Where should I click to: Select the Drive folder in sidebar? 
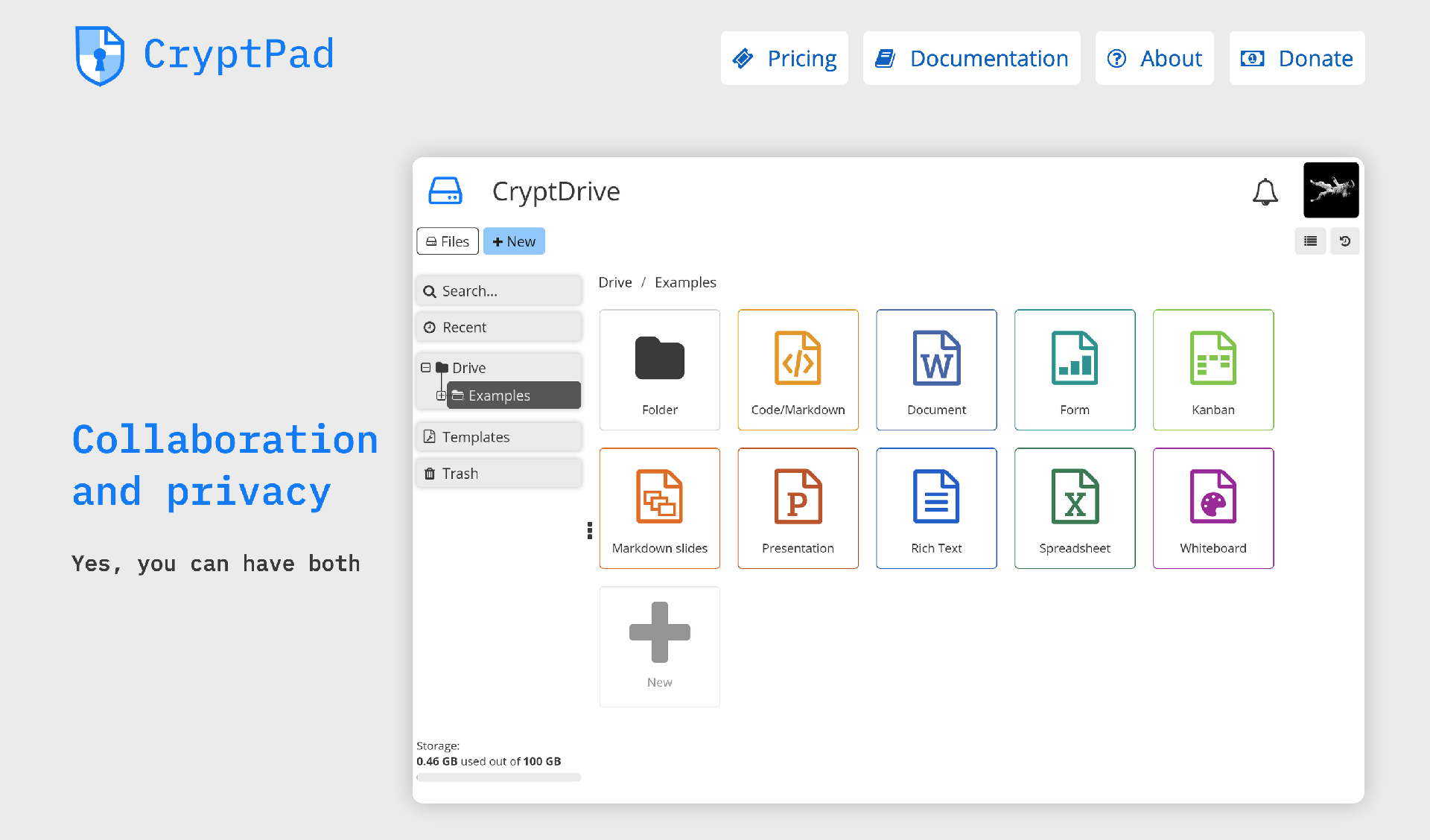click(468, 368)
